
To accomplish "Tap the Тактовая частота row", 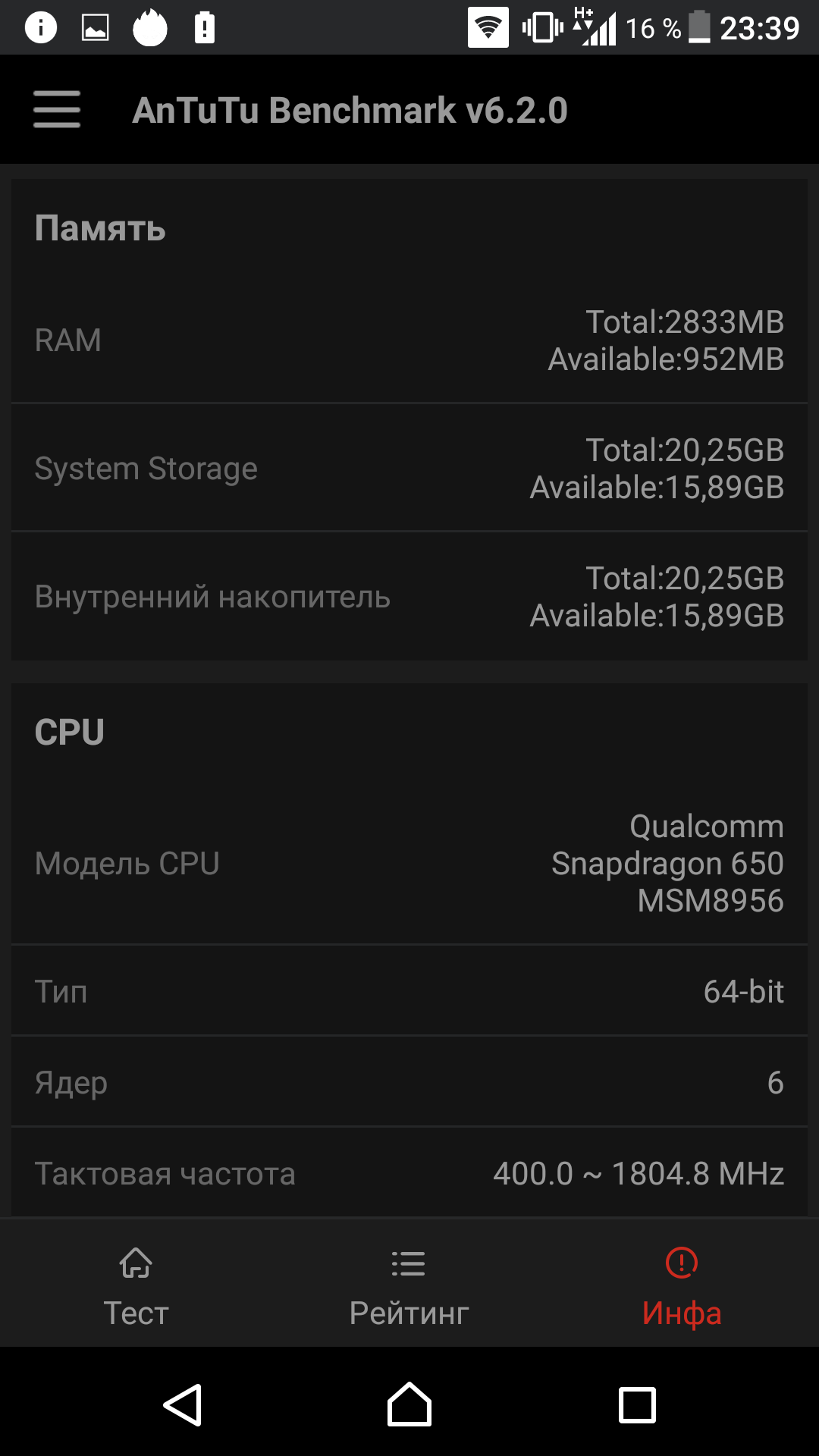I will point(409,1173).
